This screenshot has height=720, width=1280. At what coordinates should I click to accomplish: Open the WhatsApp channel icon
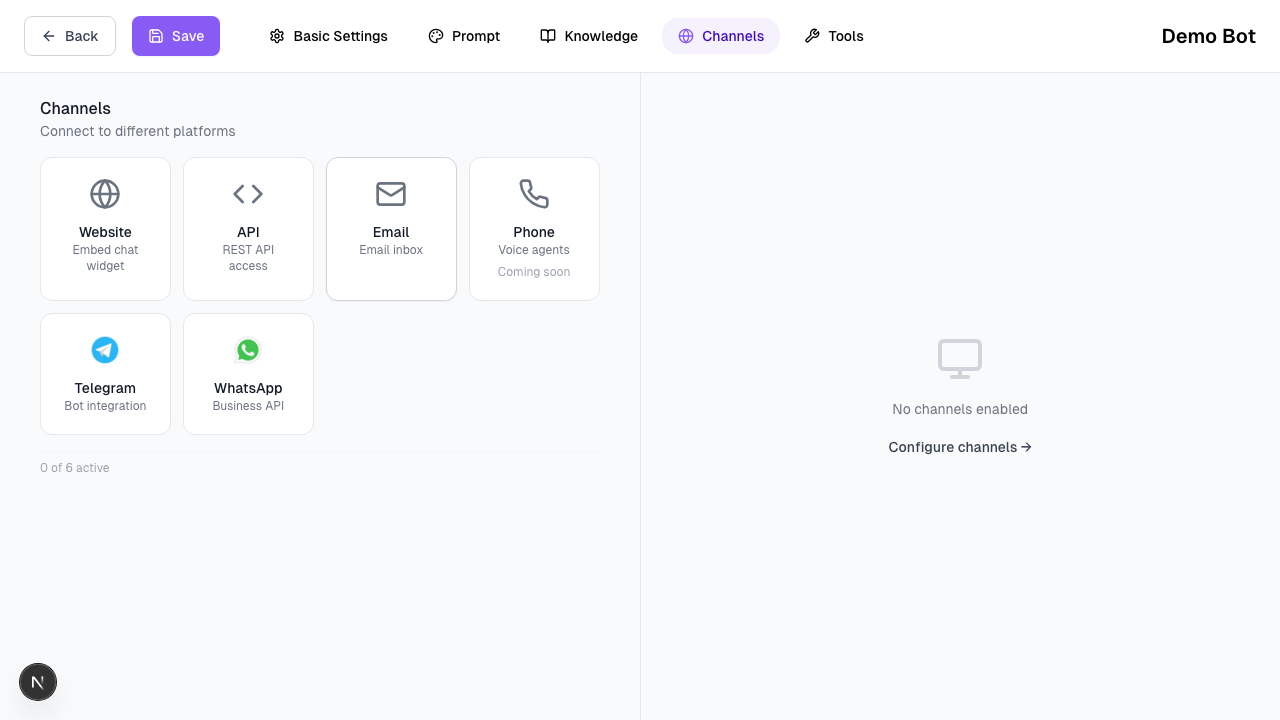point(248,350)
